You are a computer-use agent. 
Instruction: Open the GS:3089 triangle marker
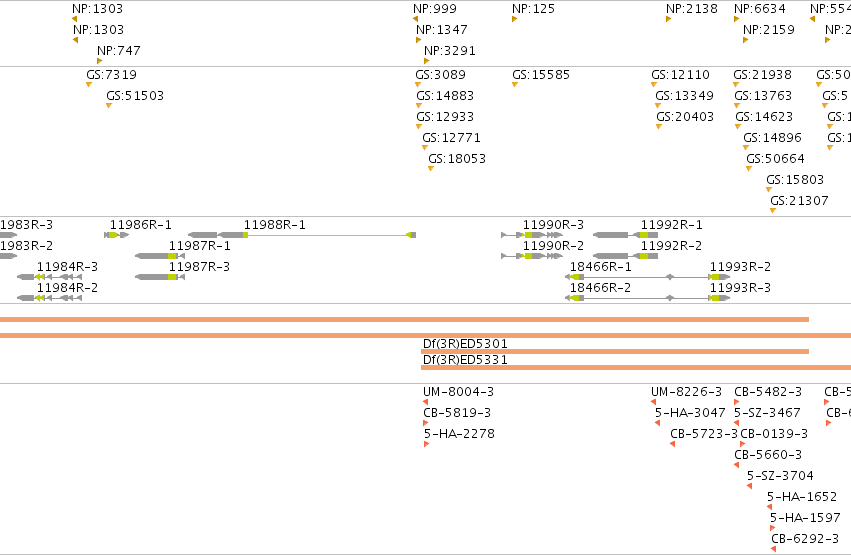(x=418, y=85)
